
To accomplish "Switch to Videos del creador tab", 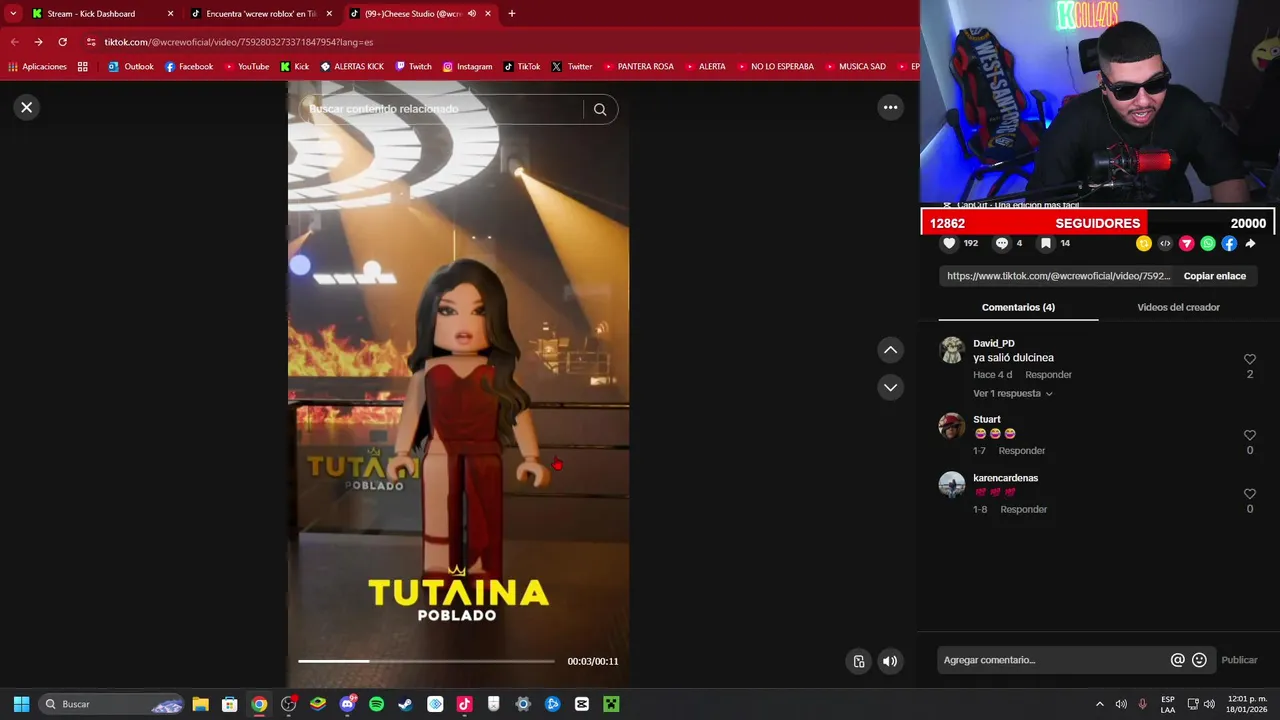I will (x=1178, y=307).
